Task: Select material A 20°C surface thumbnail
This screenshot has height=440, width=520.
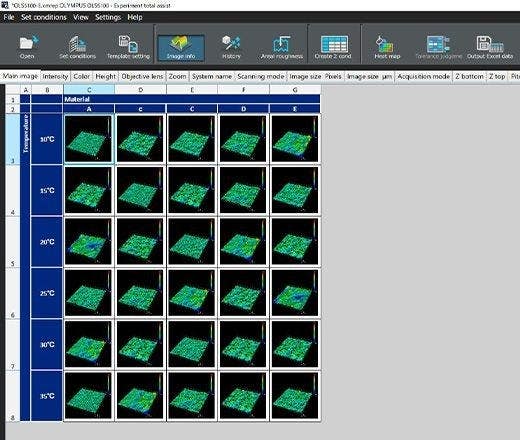Action: point(88,242)
